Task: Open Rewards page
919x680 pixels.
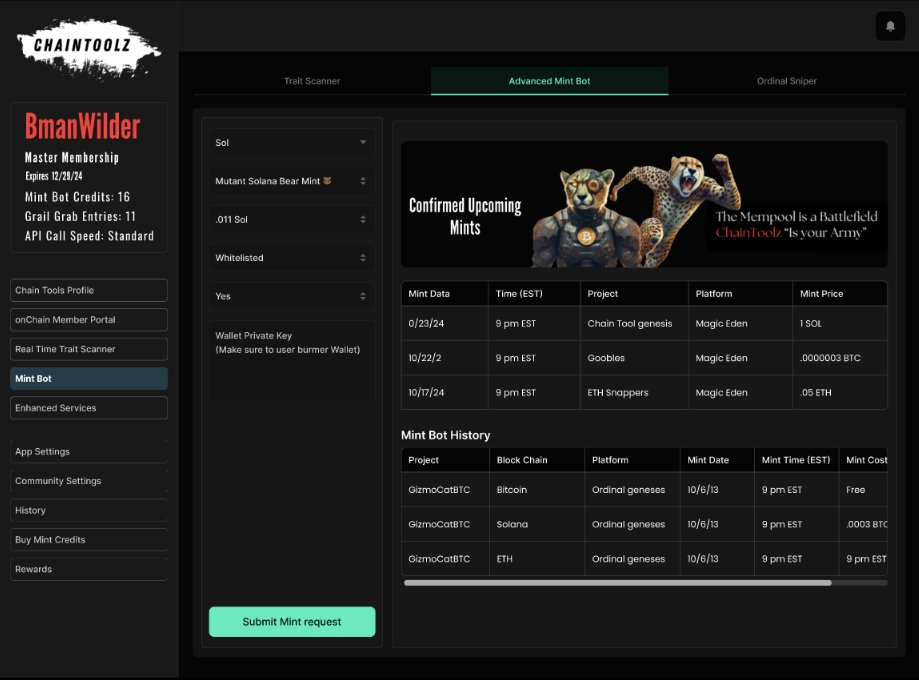Action: pyautogui.click(x=89, y=569)
